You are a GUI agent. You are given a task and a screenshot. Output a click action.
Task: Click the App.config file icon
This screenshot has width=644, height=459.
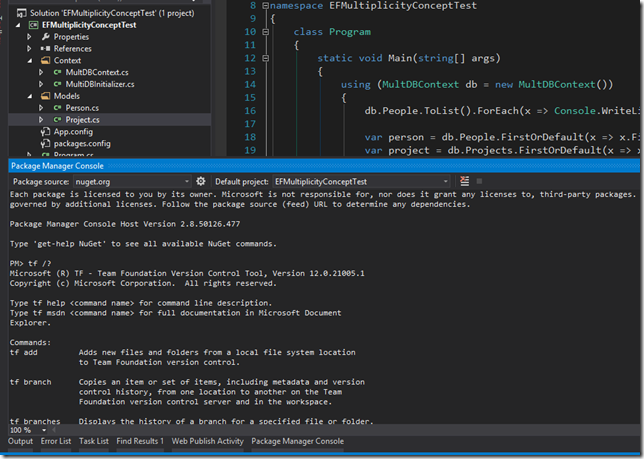[x=45, y=131]
